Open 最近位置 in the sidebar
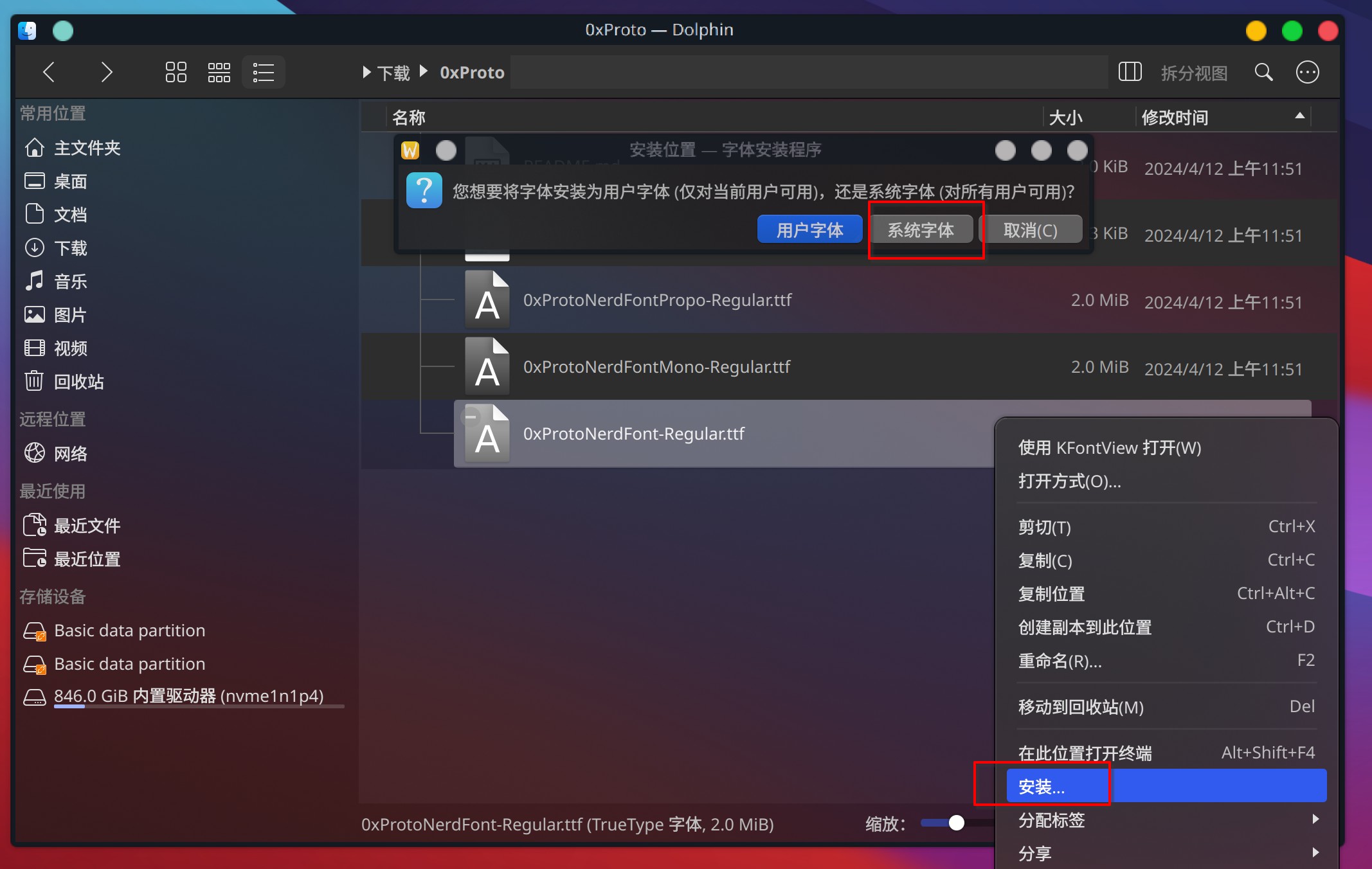1372x869 pixels. point(87,559)
